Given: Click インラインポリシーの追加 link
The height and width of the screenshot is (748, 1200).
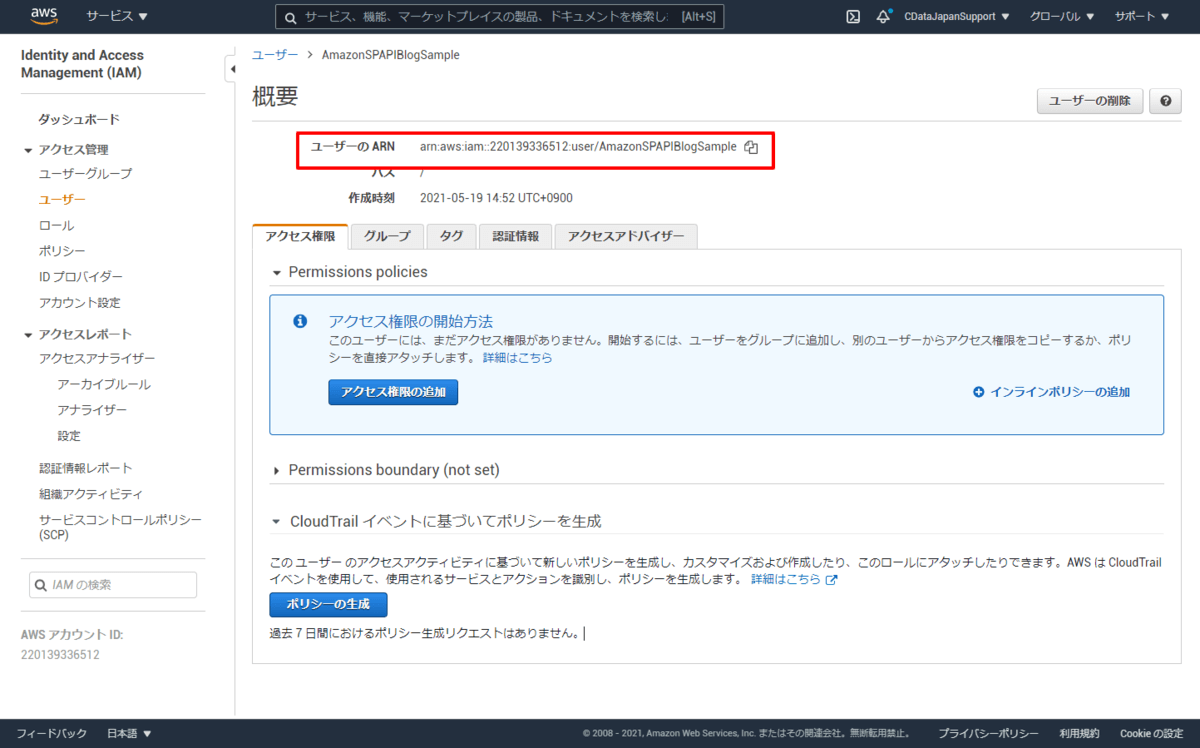Looking at the screenshot, I should point(1060,392).
